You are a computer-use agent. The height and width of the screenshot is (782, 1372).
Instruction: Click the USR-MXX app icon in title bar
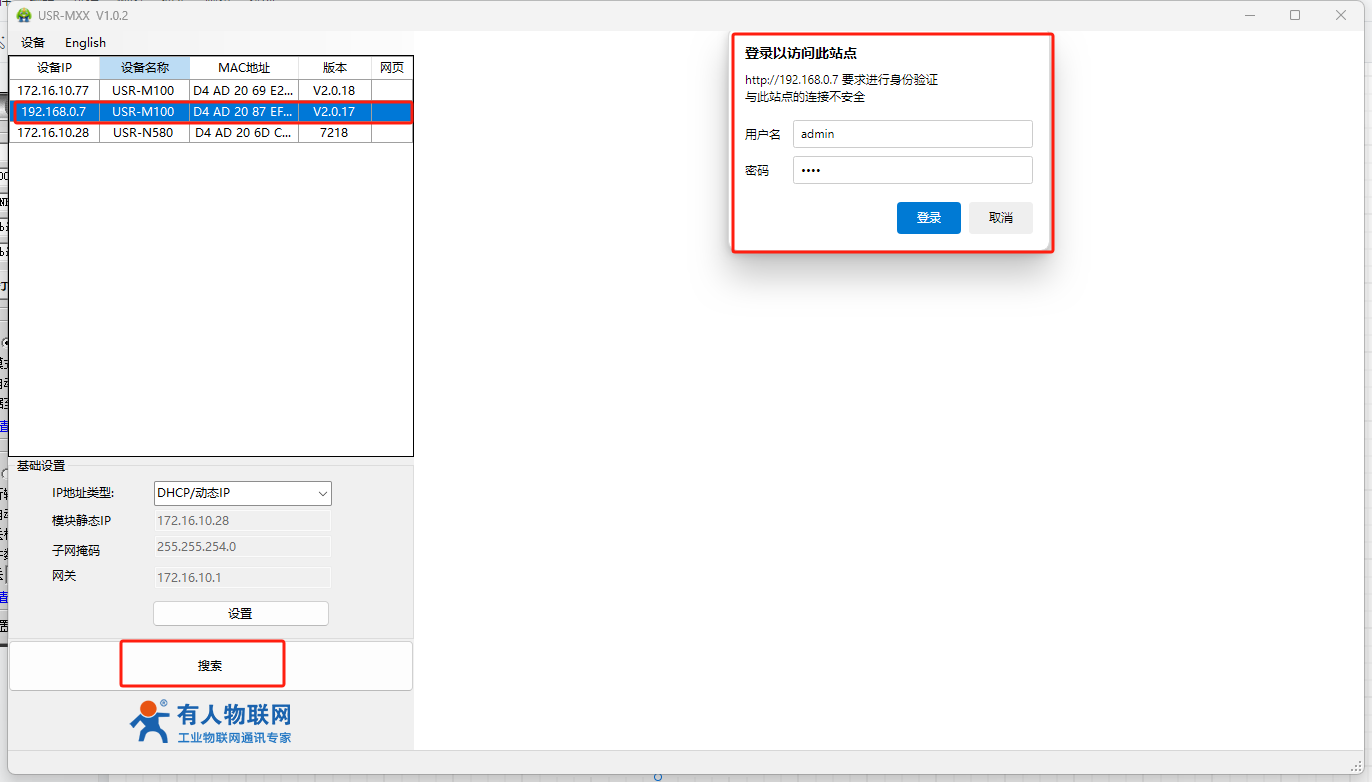pyautogui.click(x=24, y=15)
